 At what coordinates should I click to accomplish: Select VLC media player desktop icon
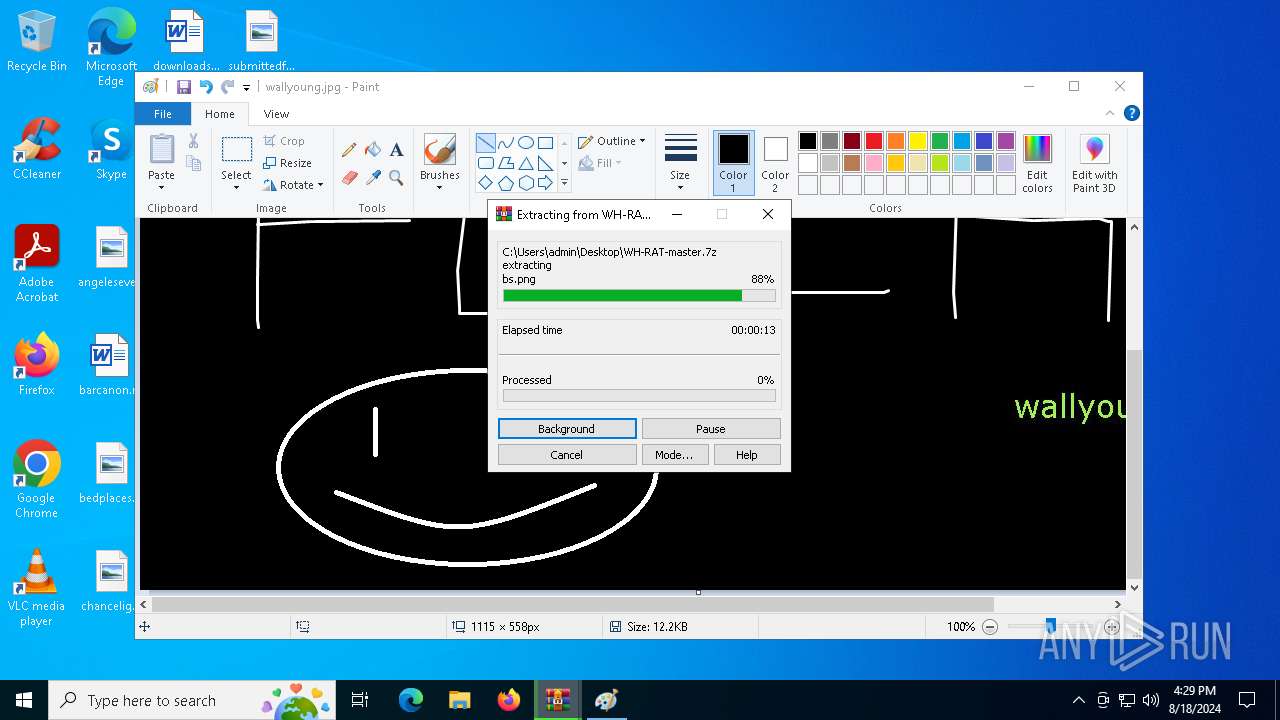[37, 588]
